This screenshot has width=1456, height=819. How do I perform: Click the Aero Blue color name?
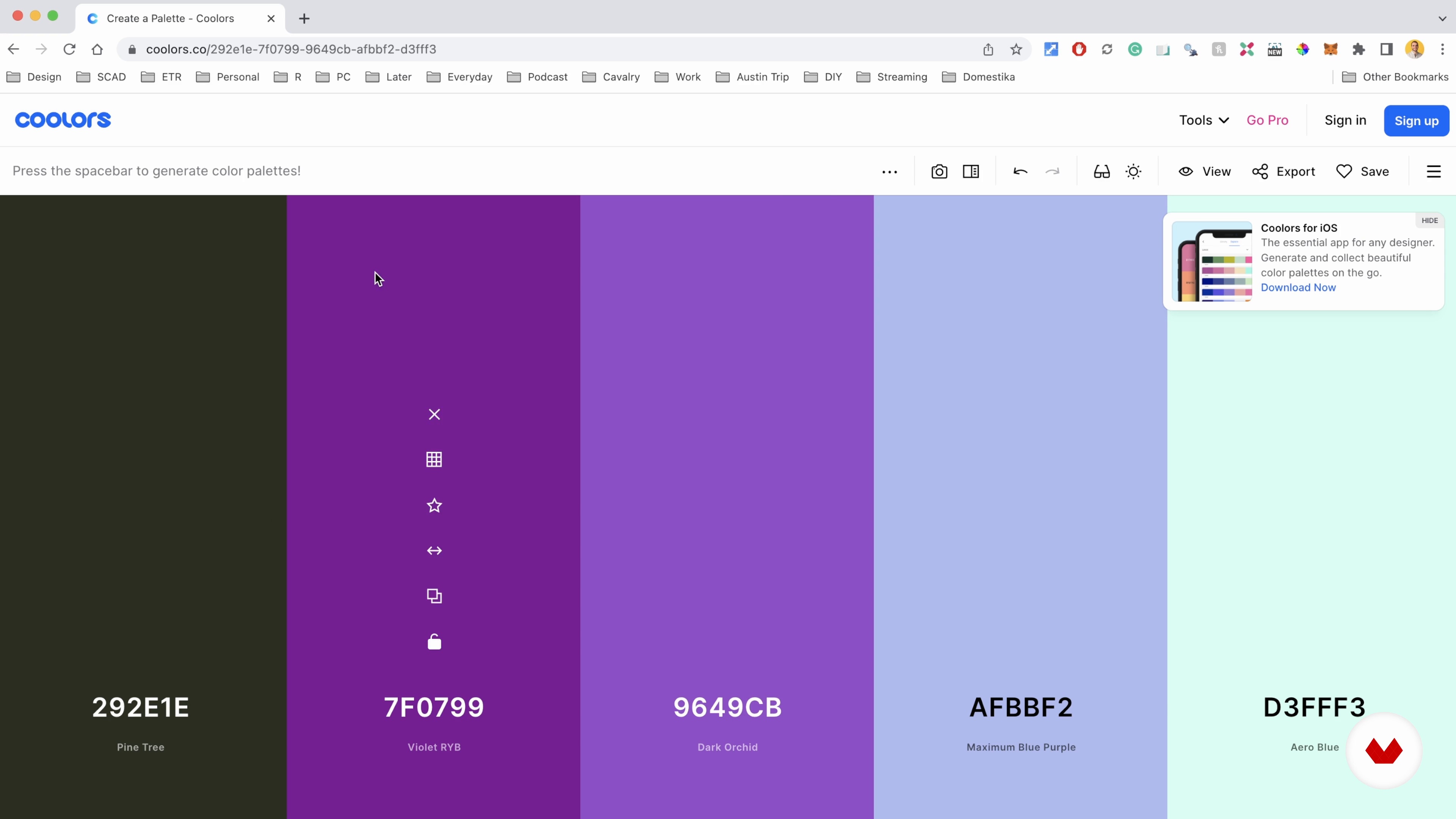coord(1315,747)
